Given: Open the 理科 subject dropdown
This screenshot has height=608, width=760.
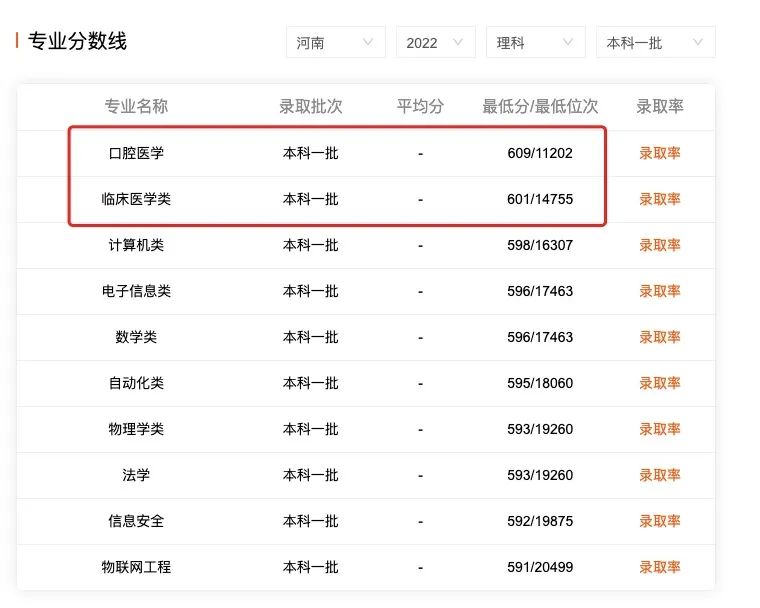Looking at the screenshot, I should click(x=536, y=43).
